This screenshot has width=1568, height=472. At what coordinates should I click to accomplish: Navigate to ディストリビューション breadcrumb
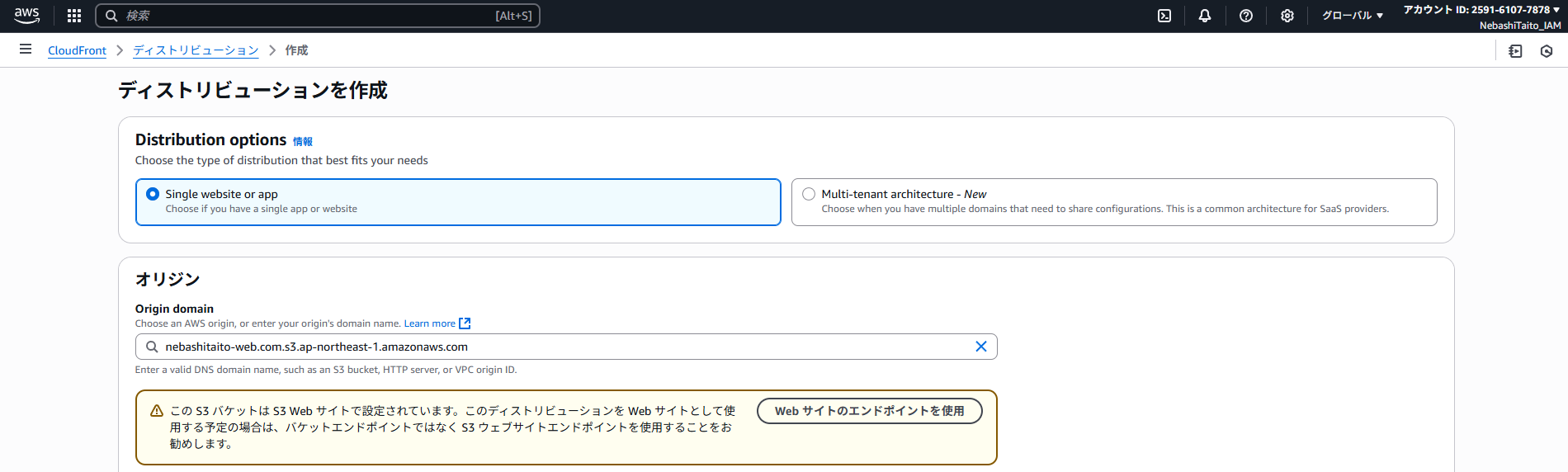[196, 50]
